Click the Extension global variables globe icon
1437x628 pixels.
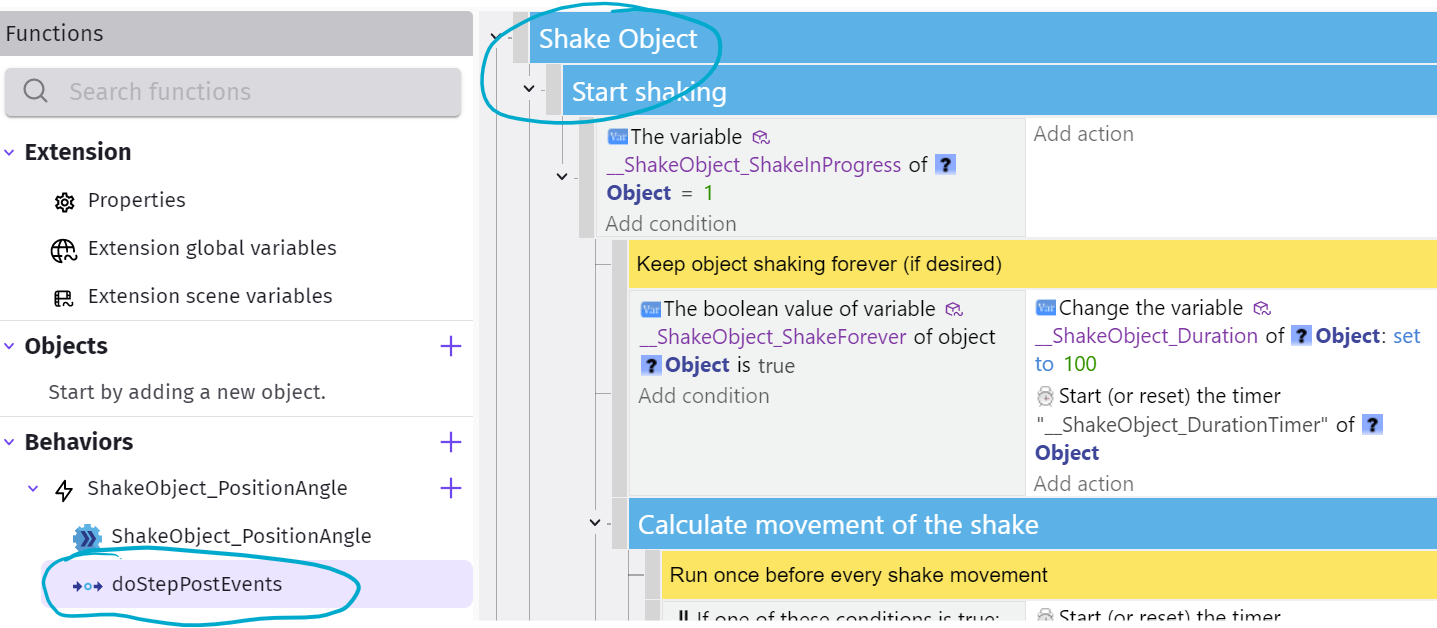[64, 249]
